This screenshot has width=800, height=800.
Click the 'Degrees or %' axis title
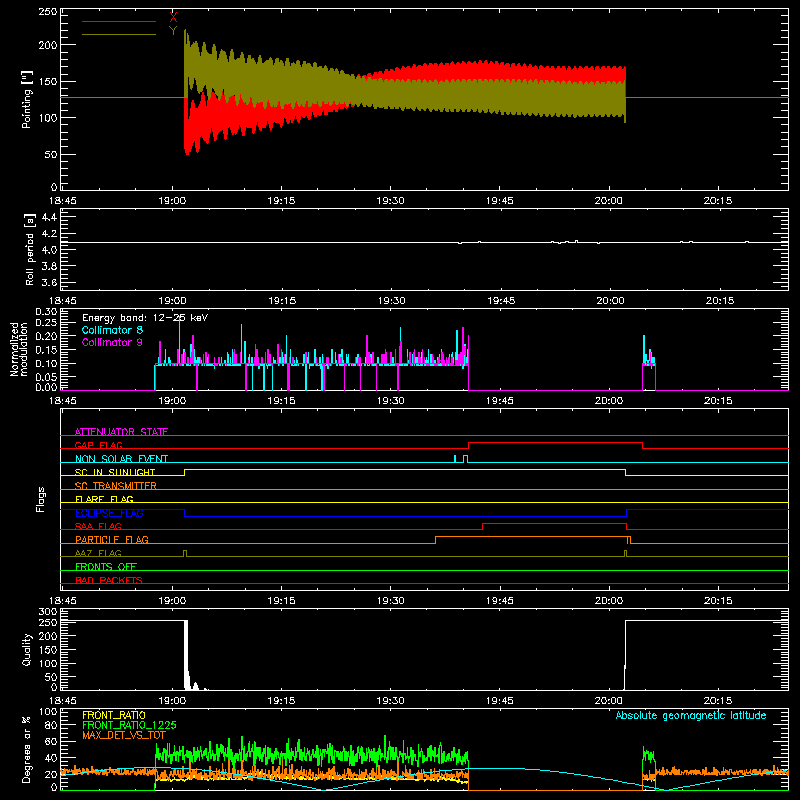pyautogui.click(x=27, y=749)
